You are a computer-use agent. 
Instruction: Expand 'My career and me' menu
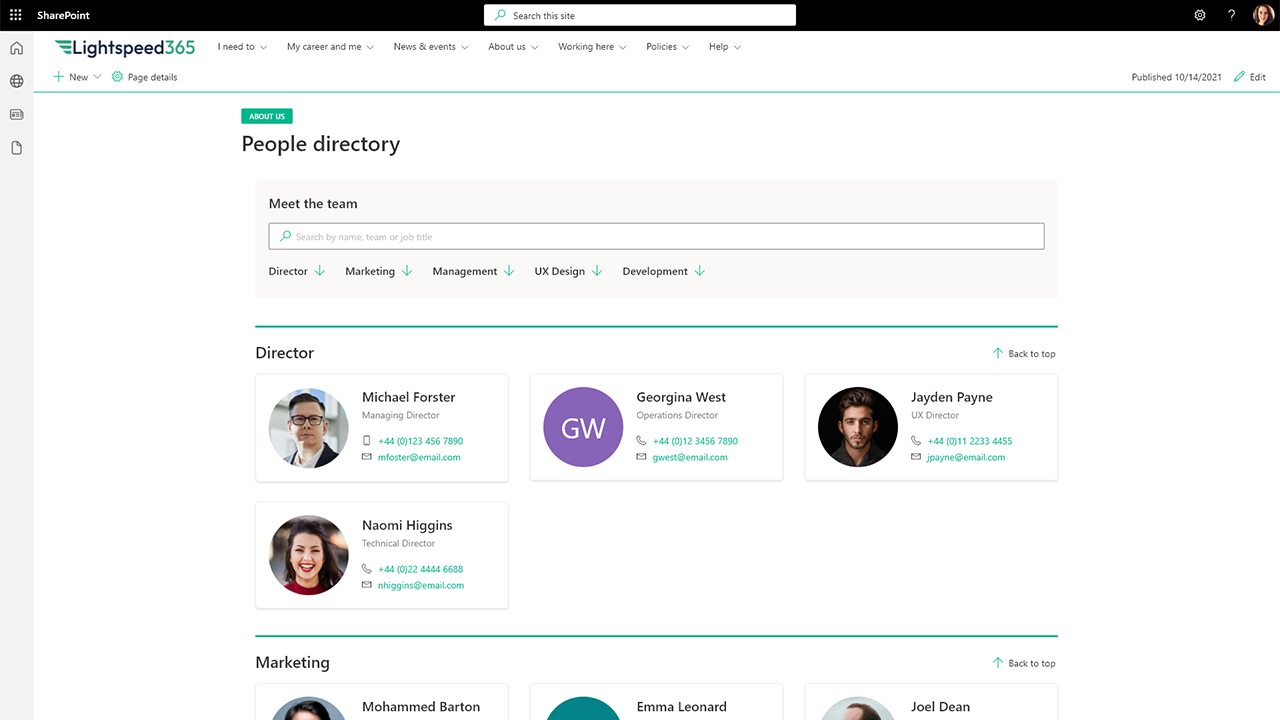[x=330, y=47]
